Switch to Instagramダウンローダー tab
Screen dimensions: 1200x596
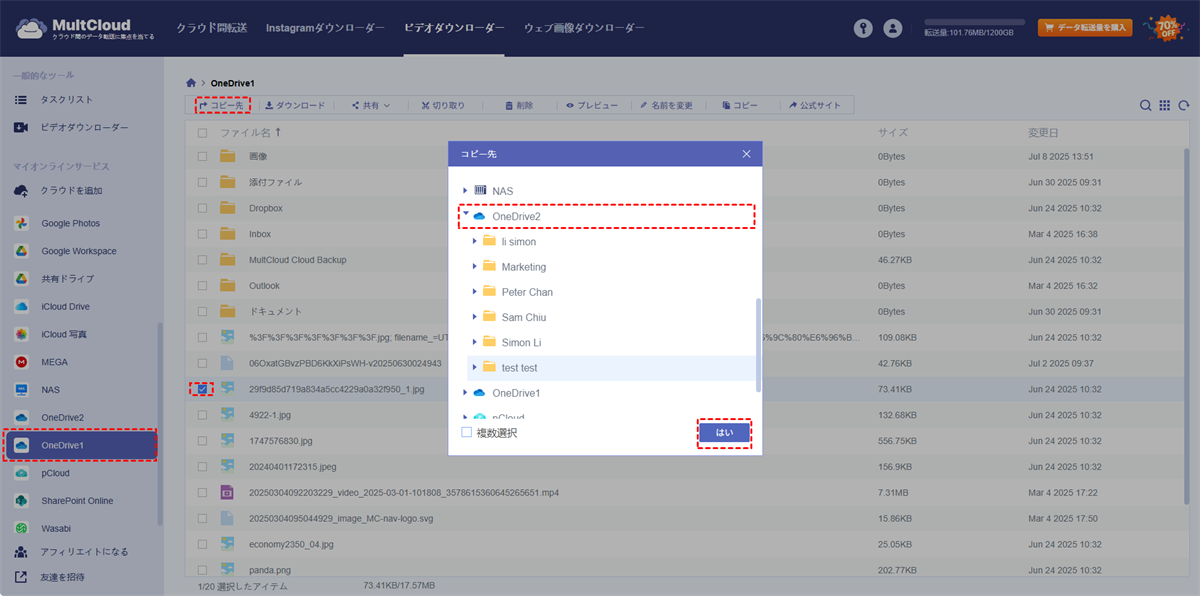click(x=325, y=28)
